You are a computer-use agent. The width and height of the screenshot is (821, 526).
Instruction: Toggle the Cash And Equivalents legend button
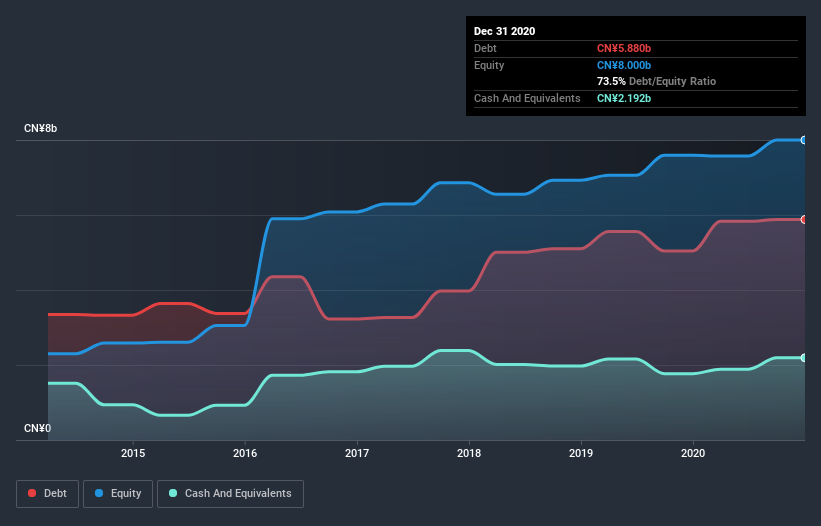pyautogui.click(x=230, y=494)
